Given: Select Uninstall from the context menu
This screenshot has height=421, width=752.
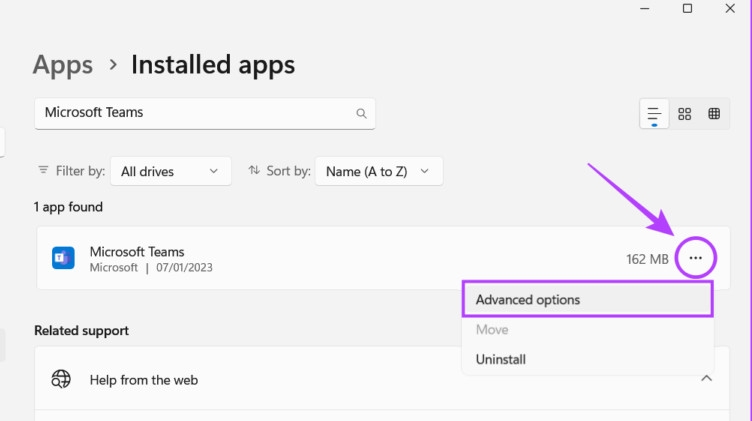Looking at the screenshot, I should (588, 359).
